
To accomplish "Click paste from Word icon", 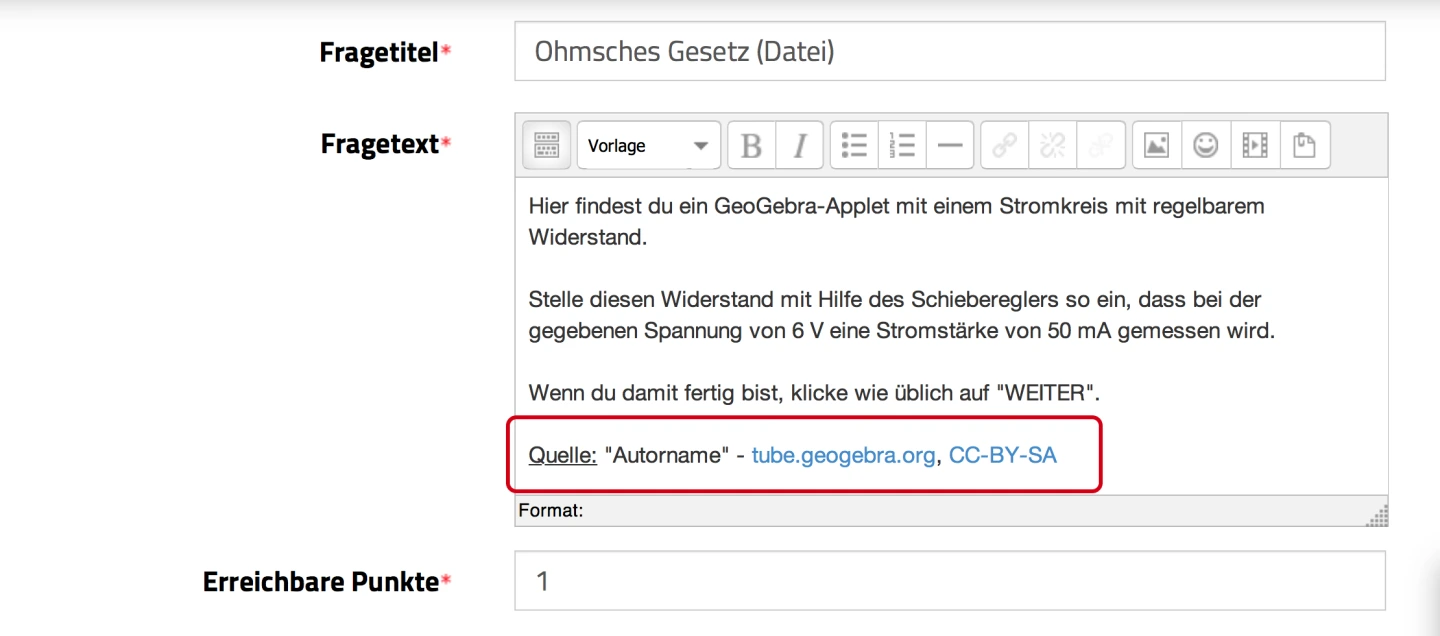I will click(x=1304, y=146).
